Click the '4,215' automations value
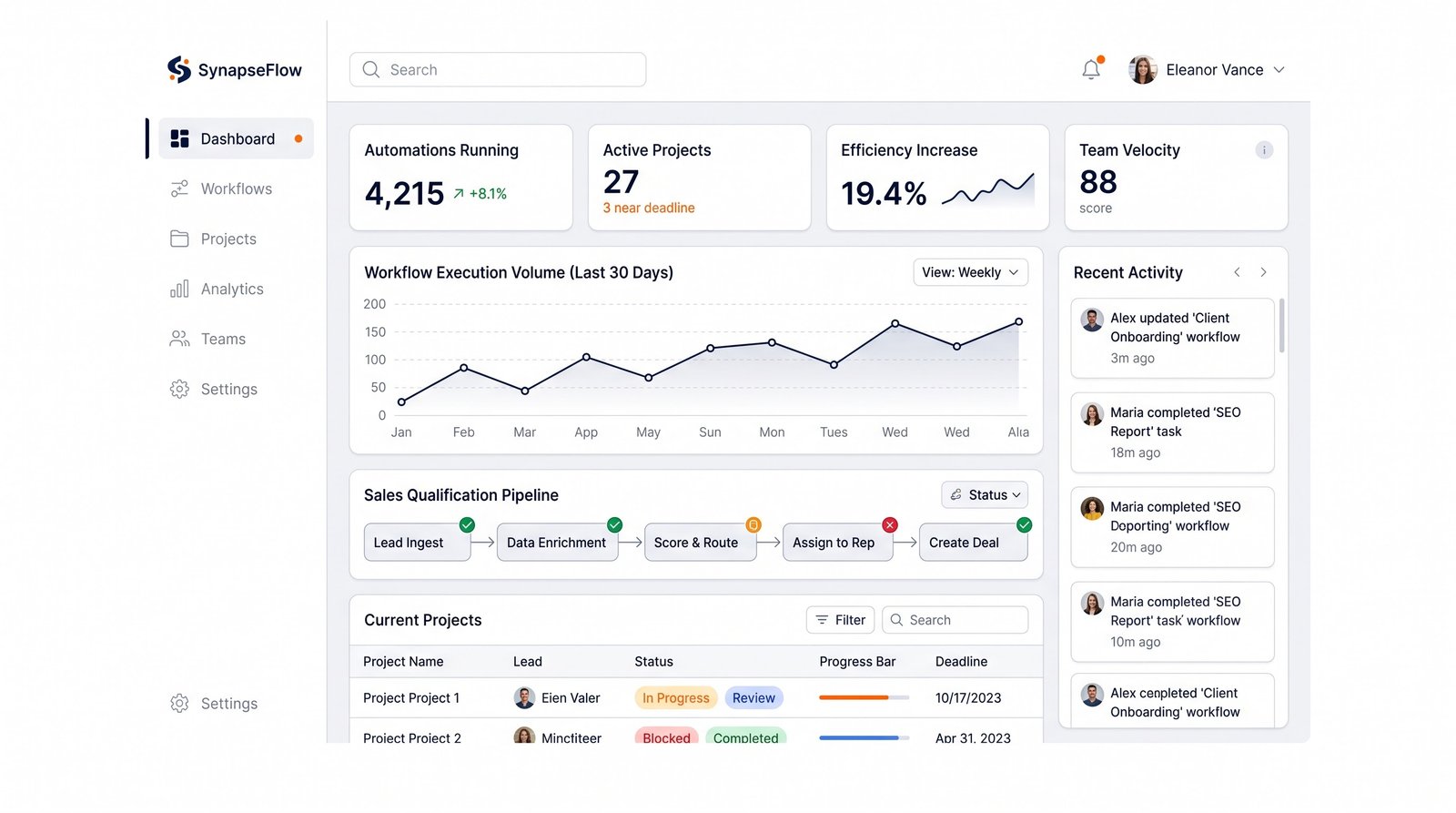 pos(404,193)
